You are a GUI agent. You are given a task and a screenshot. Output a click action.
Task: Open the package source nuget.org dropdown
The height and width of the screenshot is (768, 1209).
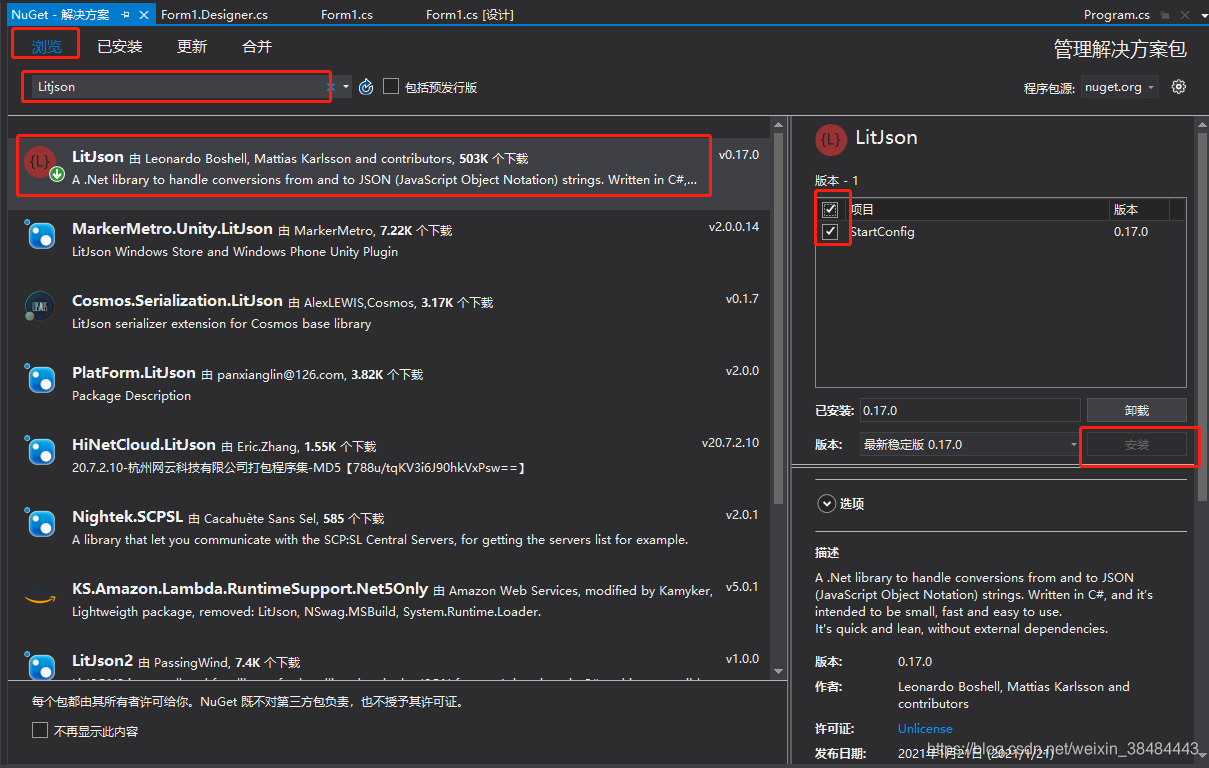click(x=1120, y=87)
